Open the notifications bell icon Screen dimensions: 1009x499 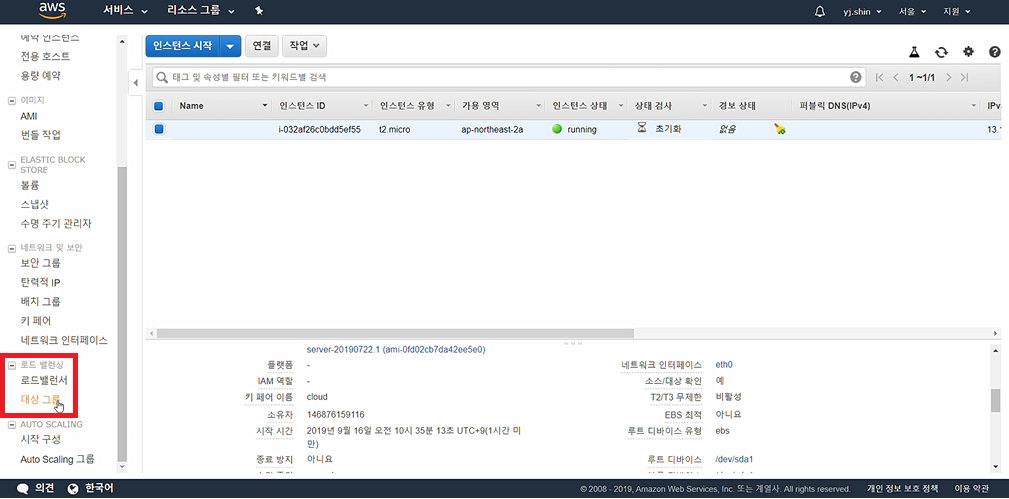(819, 11)
